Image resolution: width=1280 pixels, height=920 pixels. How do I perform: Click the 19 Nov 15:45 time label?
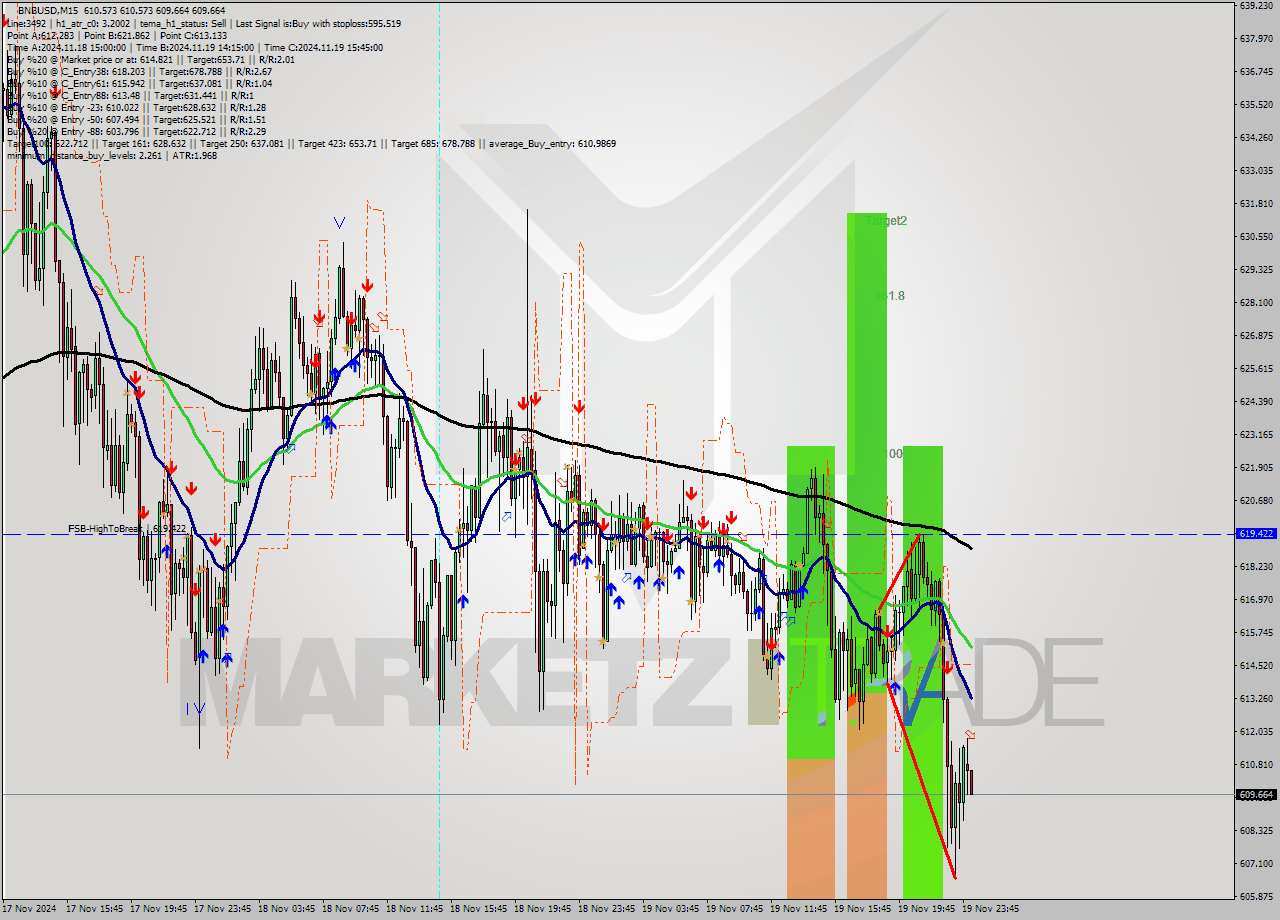pos(862,909)
